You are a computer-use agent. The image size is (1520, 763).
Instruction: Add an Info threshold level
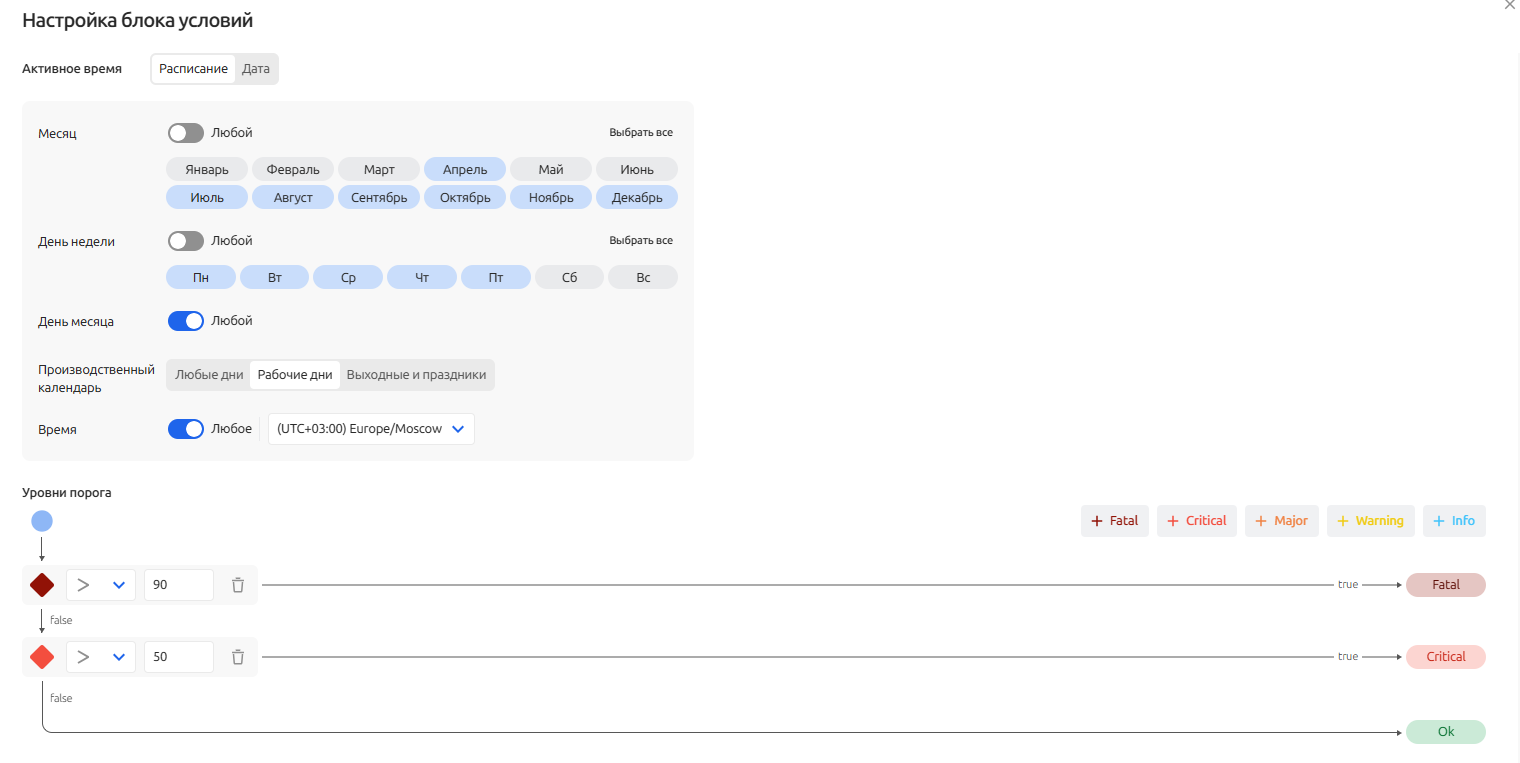coord(1454,521)
